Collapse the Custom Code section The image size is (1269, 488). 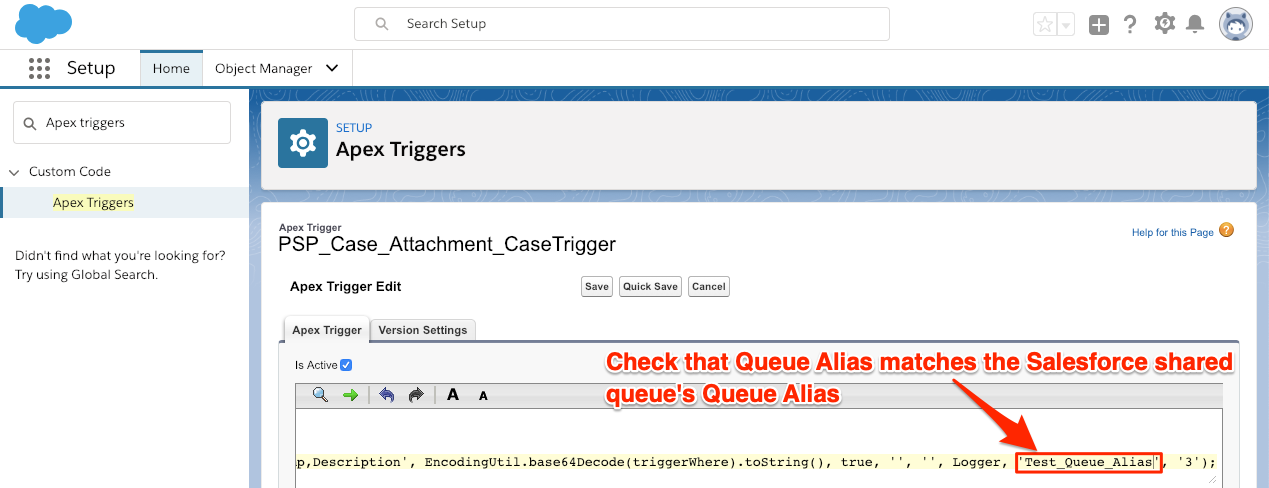coord(14,172)
